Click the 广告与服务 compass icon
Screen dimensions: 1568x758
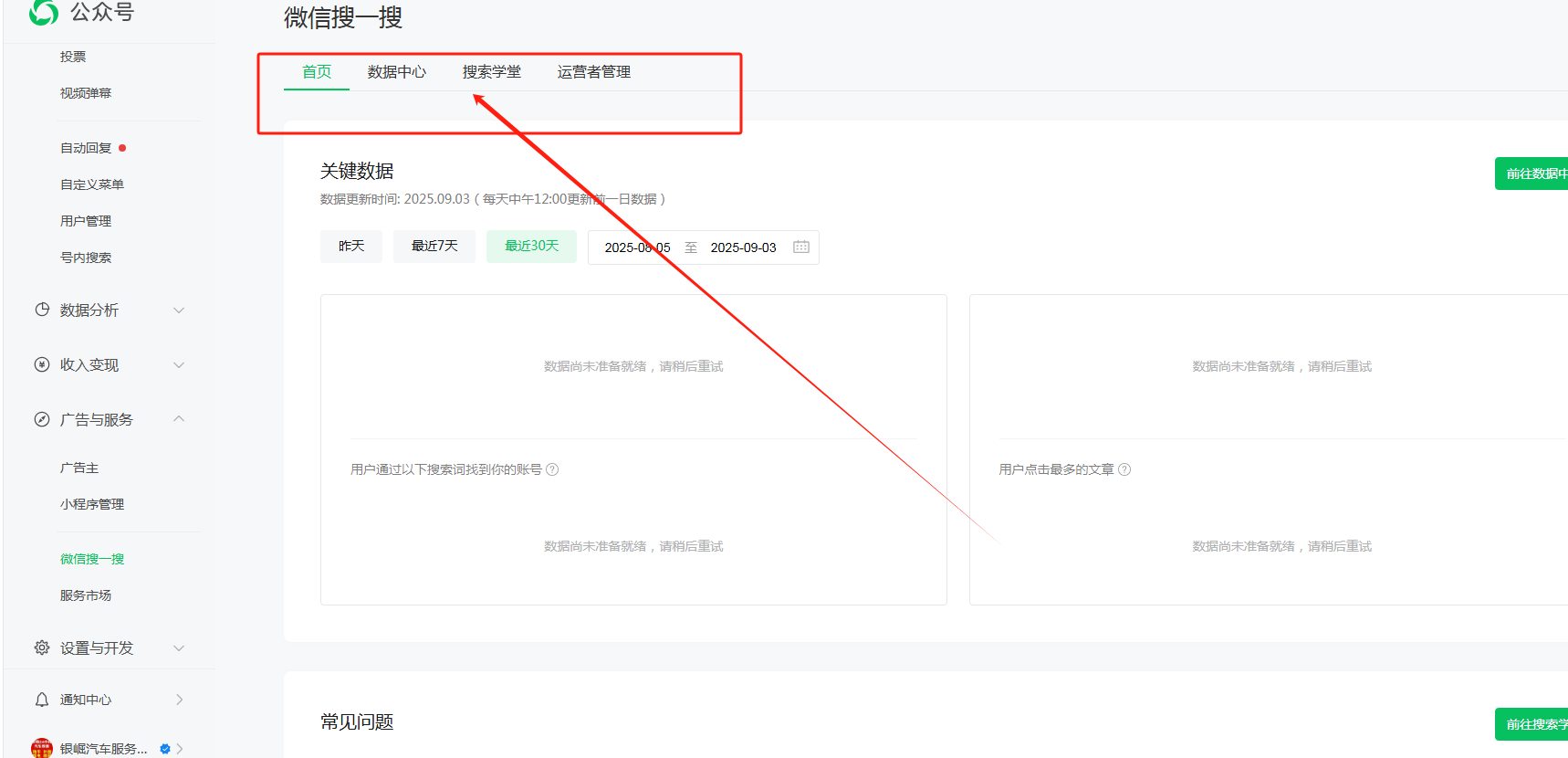[x=42, y=419]
